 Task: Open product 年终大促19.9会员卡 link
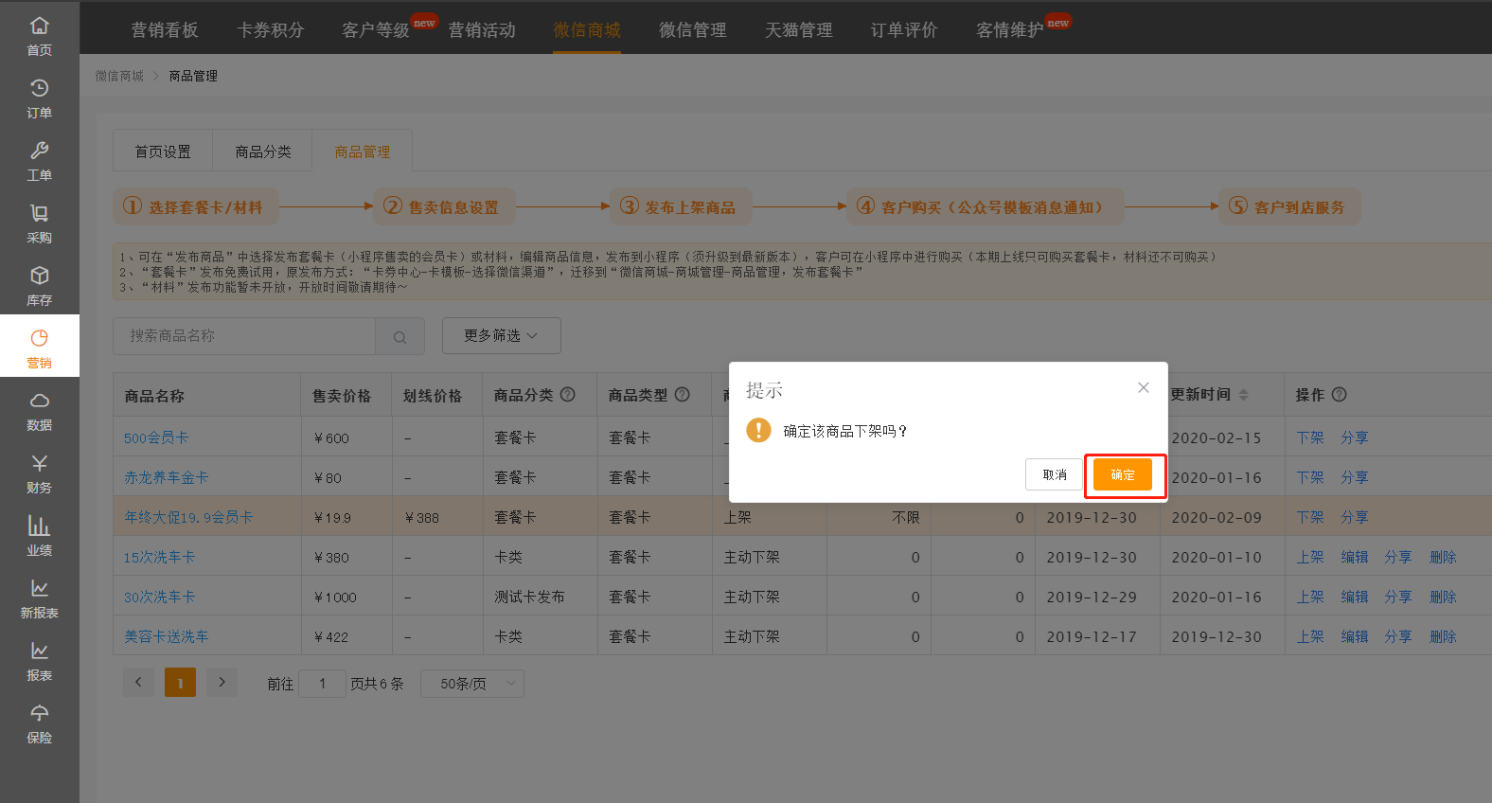[188, 518]
